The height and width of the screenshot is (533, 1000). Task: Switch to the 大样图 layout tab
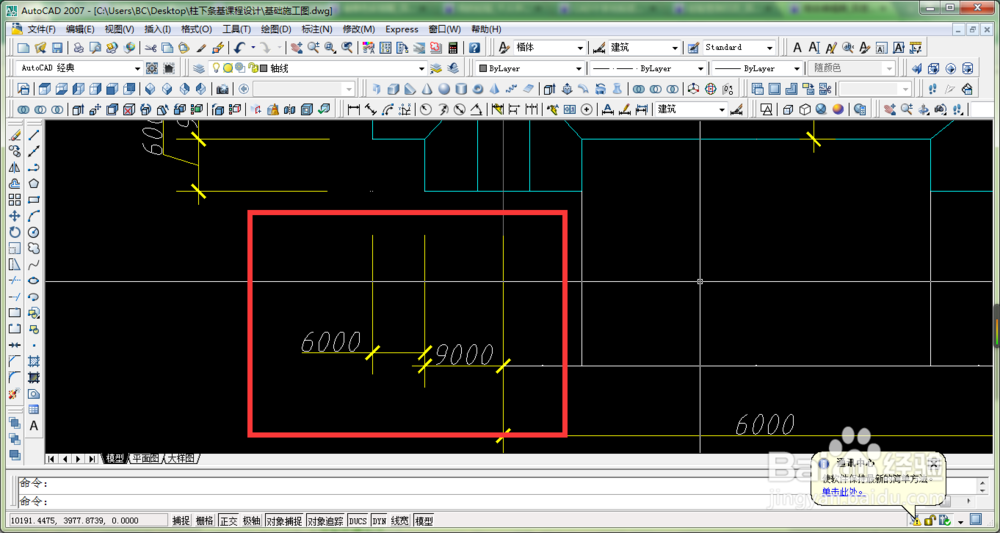[181, 458]
